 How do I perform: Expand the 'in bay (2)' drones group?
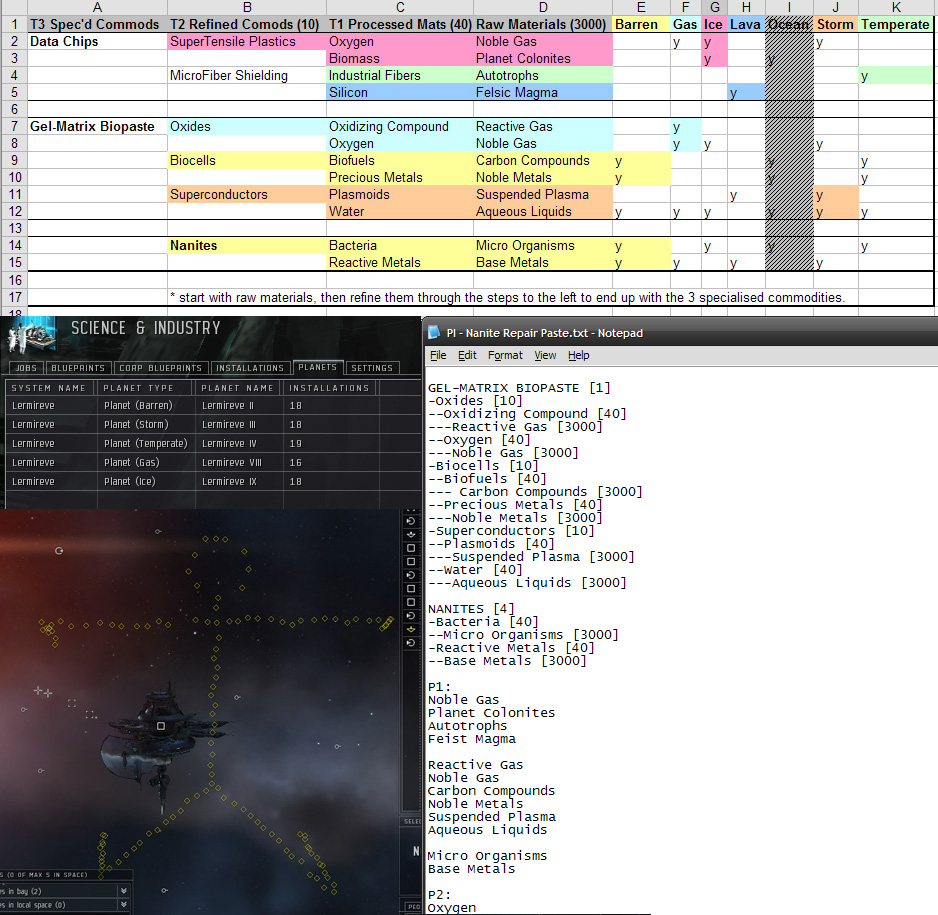124,890
